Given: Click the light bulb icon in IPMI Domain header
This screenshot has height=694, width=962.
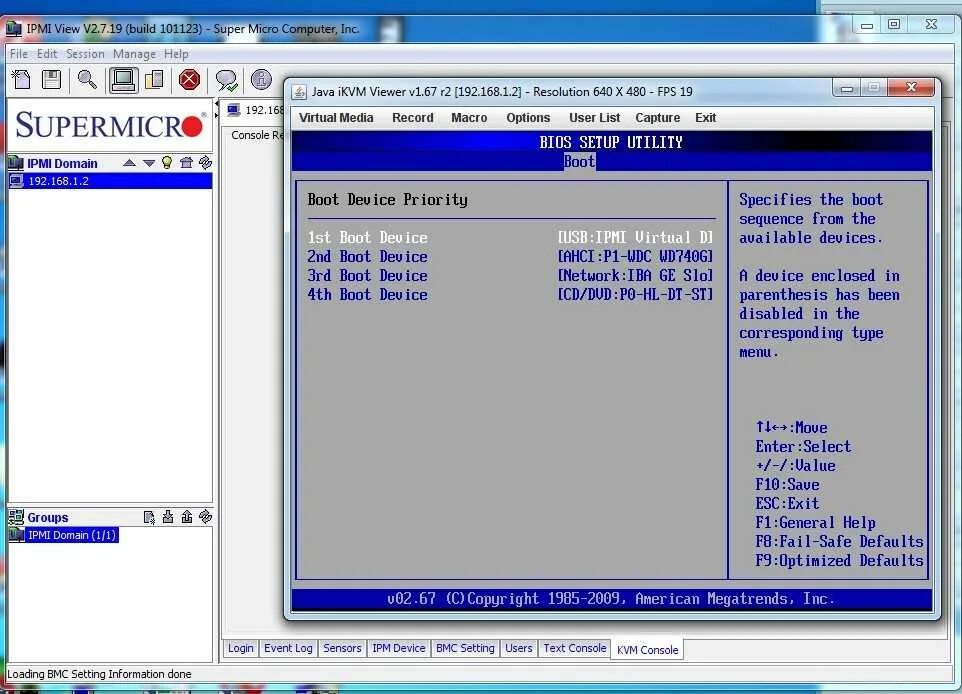Looking at the screenshot, I should (x=166, y=162).
